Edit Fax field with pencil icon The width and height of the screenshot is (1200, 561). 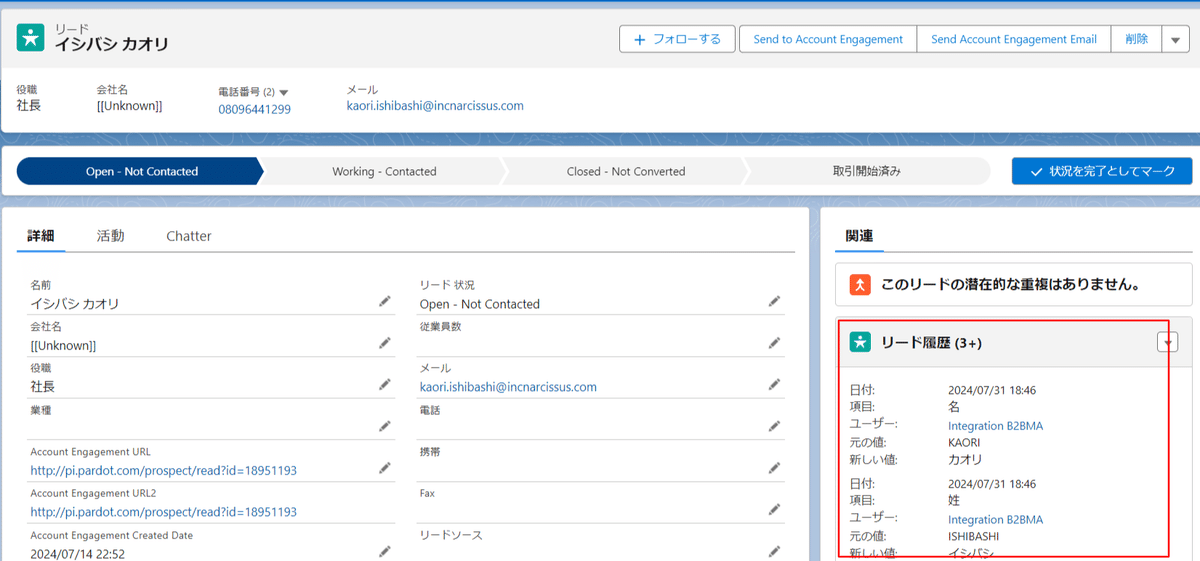click(774, 509)
